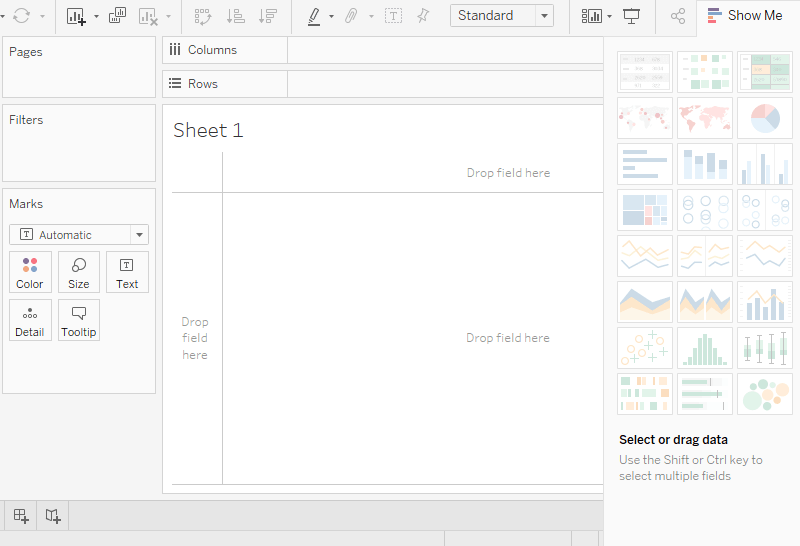Click the Color button on Marks card
The image size is (800, 546).
coord(30,272)
